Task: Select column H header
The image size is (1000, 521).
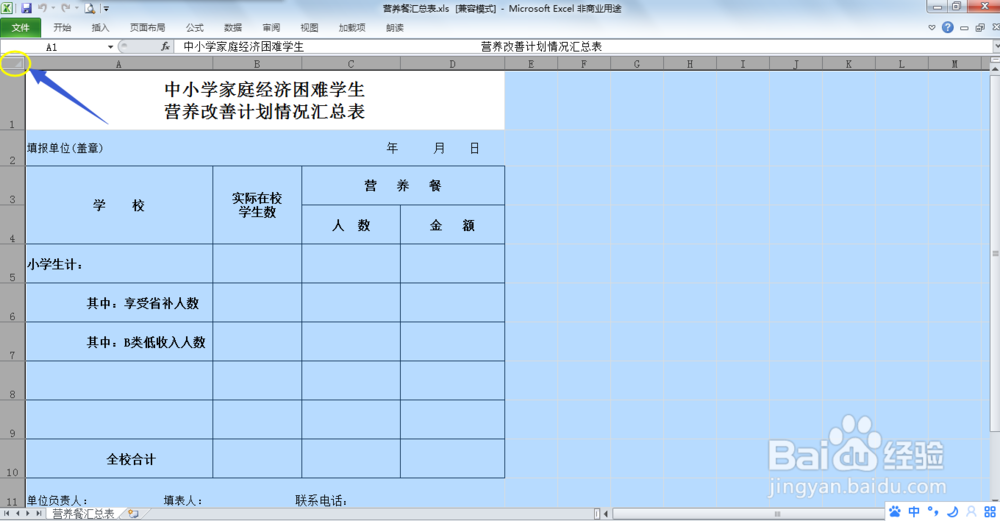Action: (x=690, y=64)
